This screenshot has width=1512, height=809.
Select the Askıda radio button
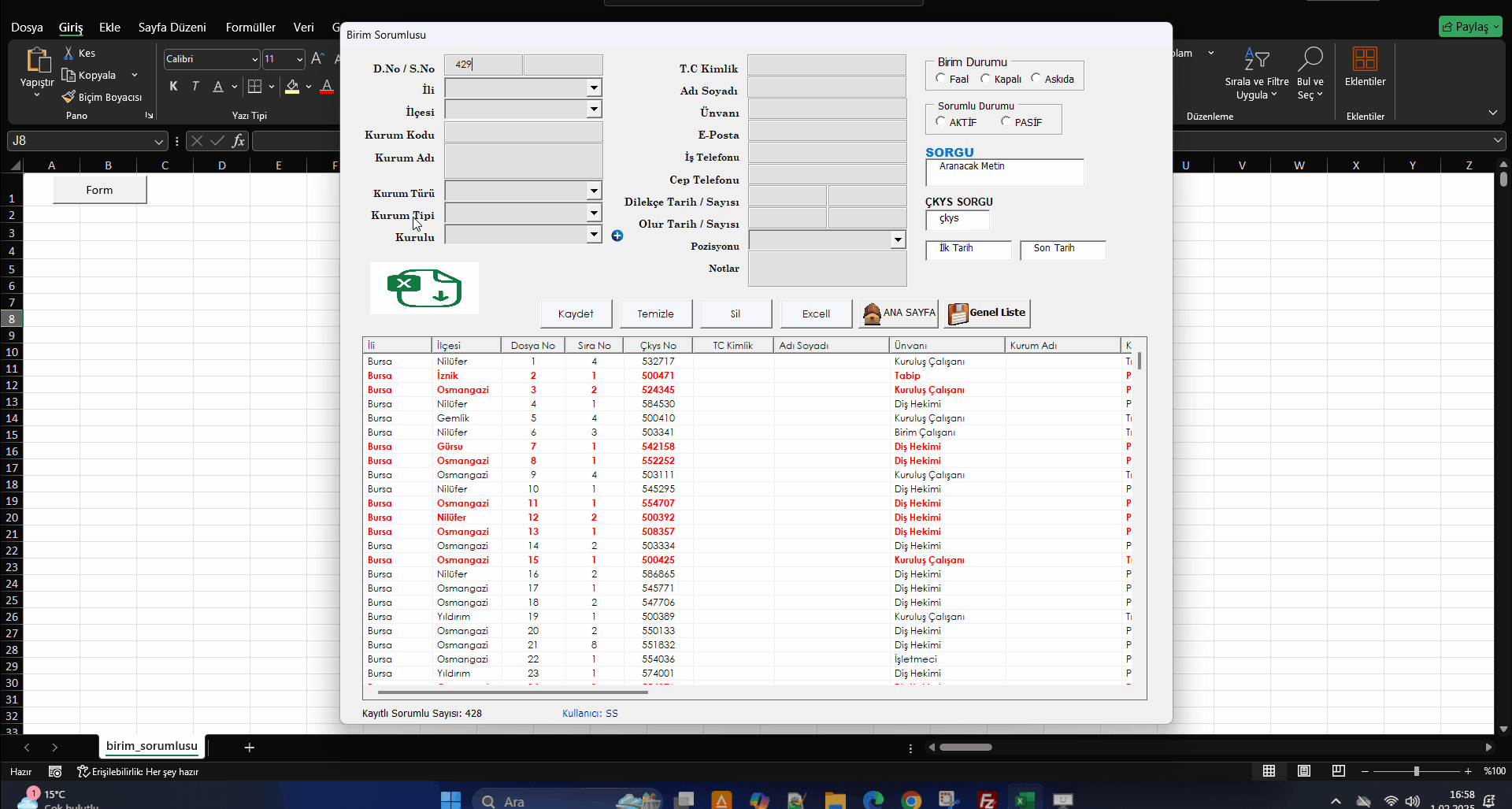coord(1036,79)
